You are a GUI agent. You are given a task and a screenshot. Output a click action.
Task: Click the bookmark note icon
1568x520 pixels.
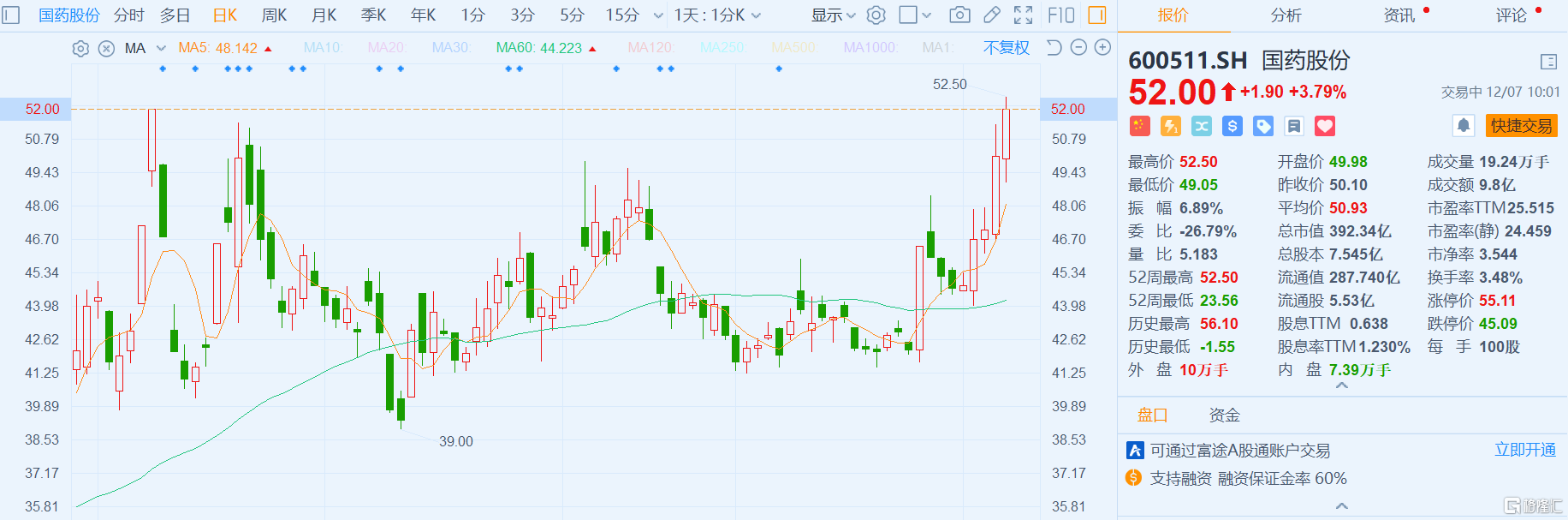1294,127
